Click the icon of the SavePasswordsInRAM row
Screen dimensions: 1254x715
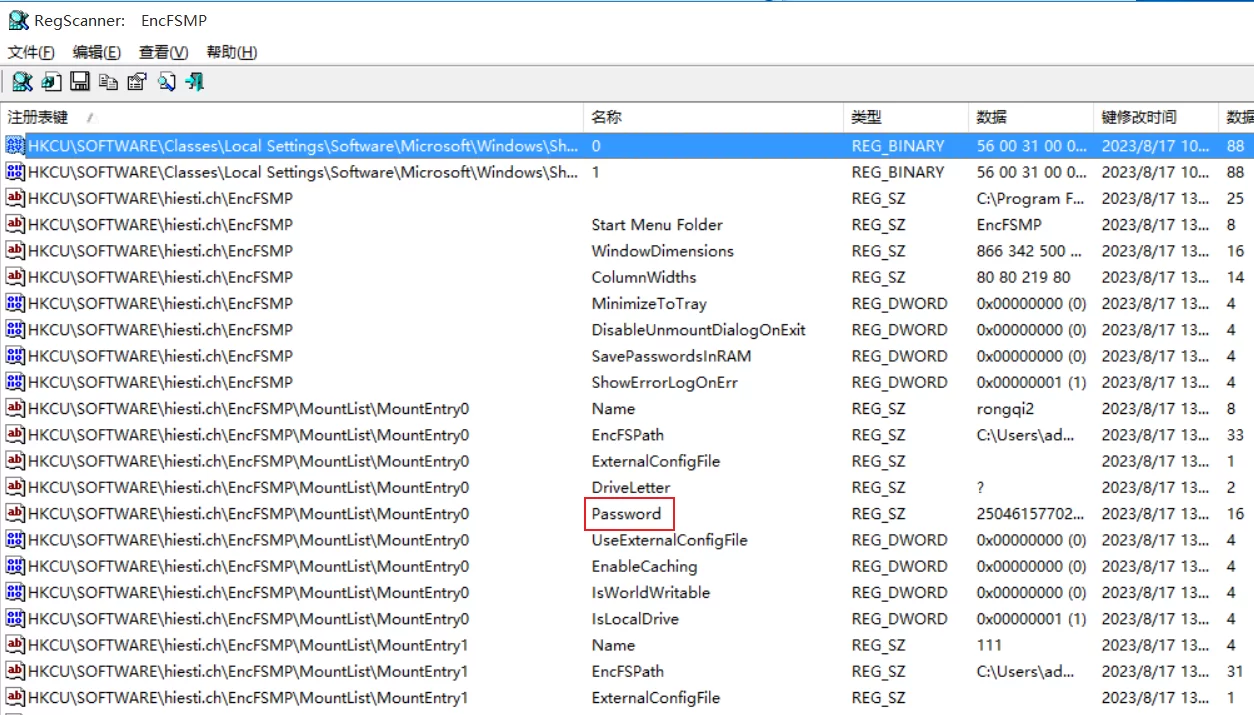15,356
